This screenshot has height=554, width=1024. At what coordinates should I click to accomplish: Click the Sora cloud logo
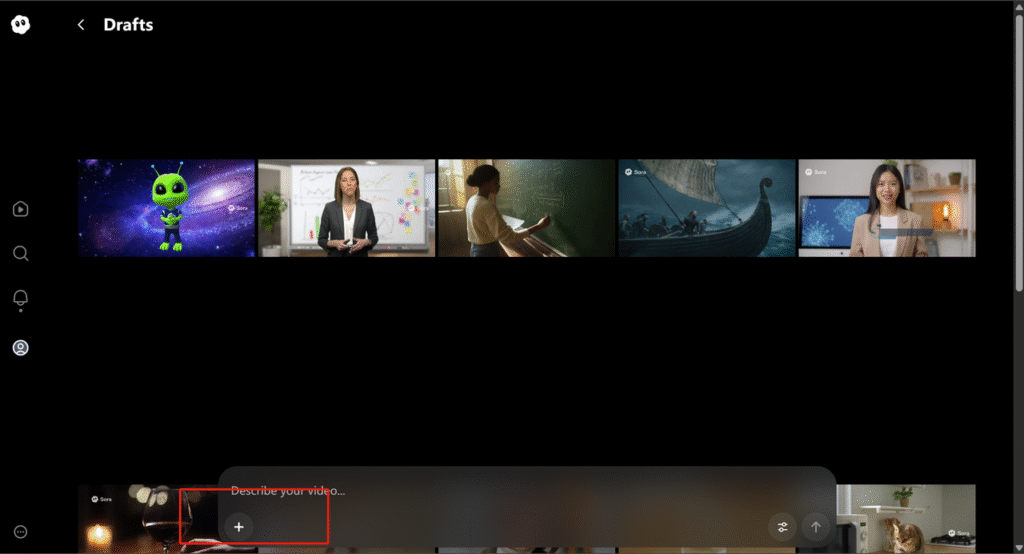(x=20, y=25)
